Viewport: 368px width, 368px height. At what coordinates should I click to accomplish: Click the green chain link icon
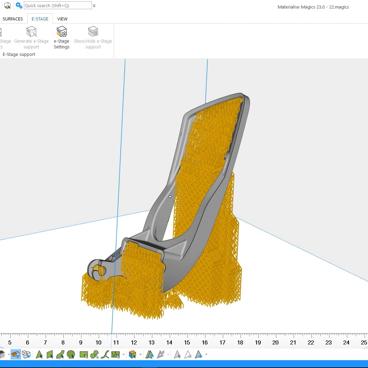point(94,354)
